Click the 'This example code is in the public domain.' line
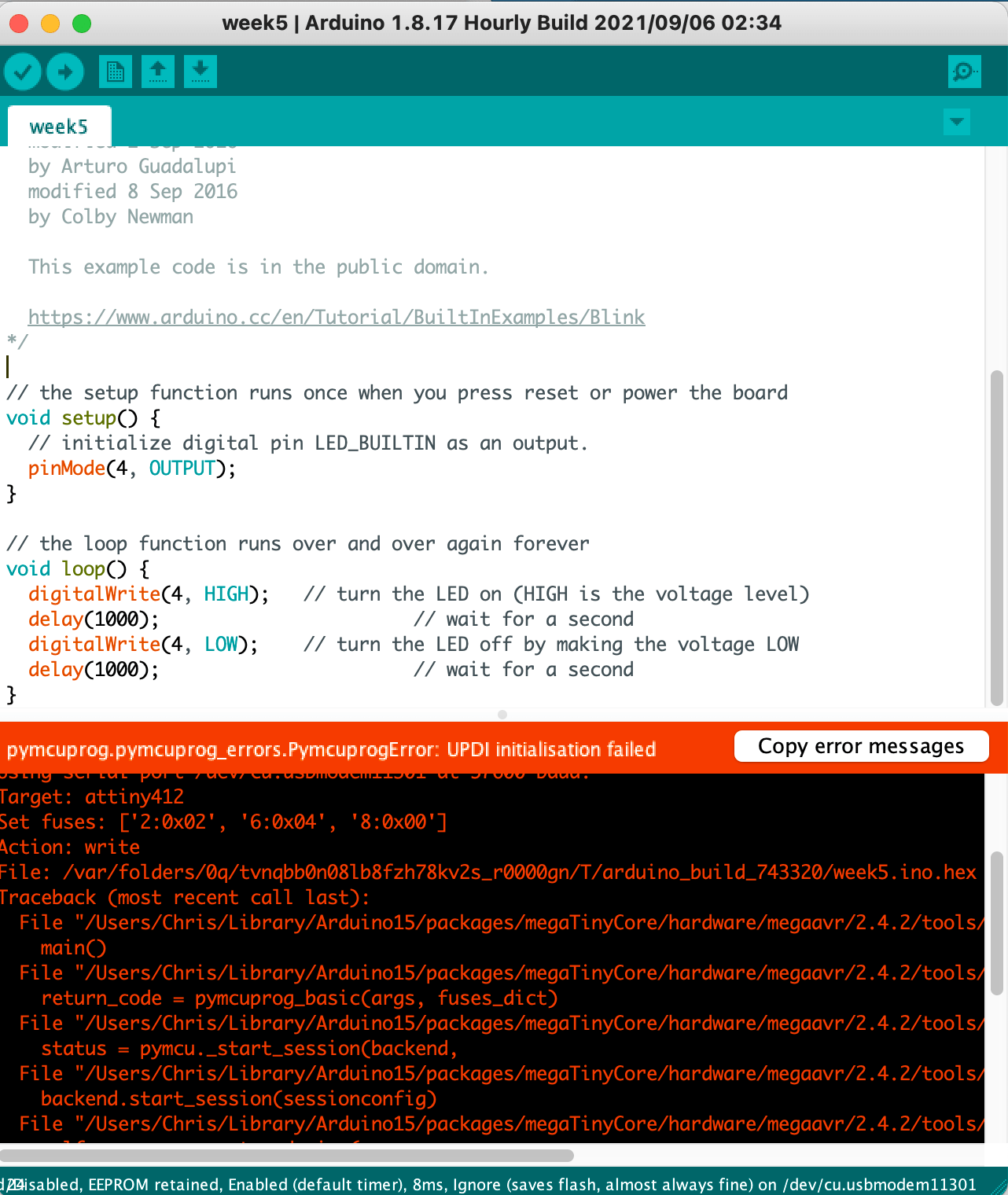Viewport: 1008px width, 1195px height. point(259,267)
